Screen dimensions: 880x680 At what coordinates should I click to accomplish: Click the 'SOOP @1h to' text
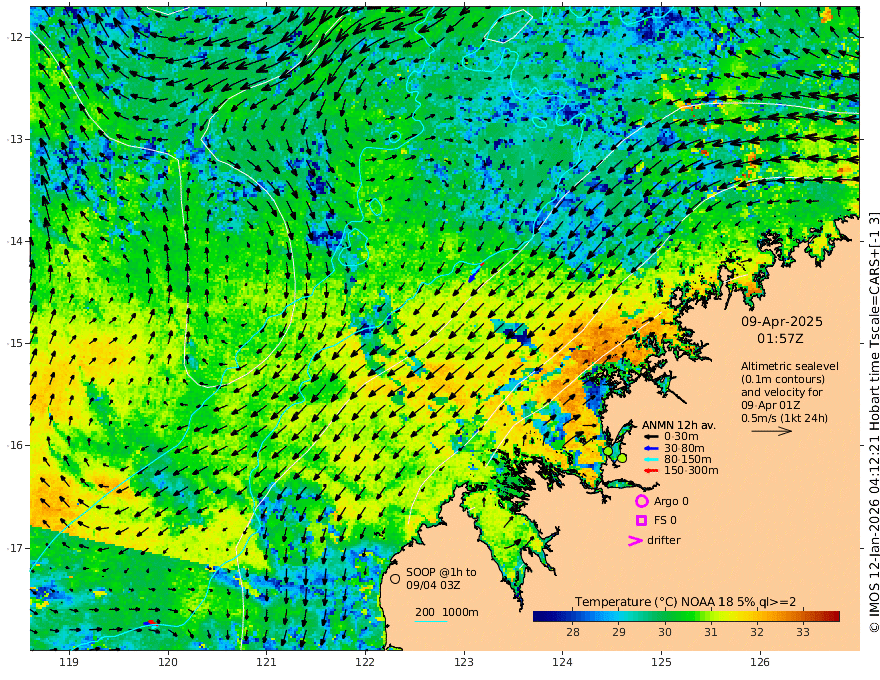coord(441,572)
